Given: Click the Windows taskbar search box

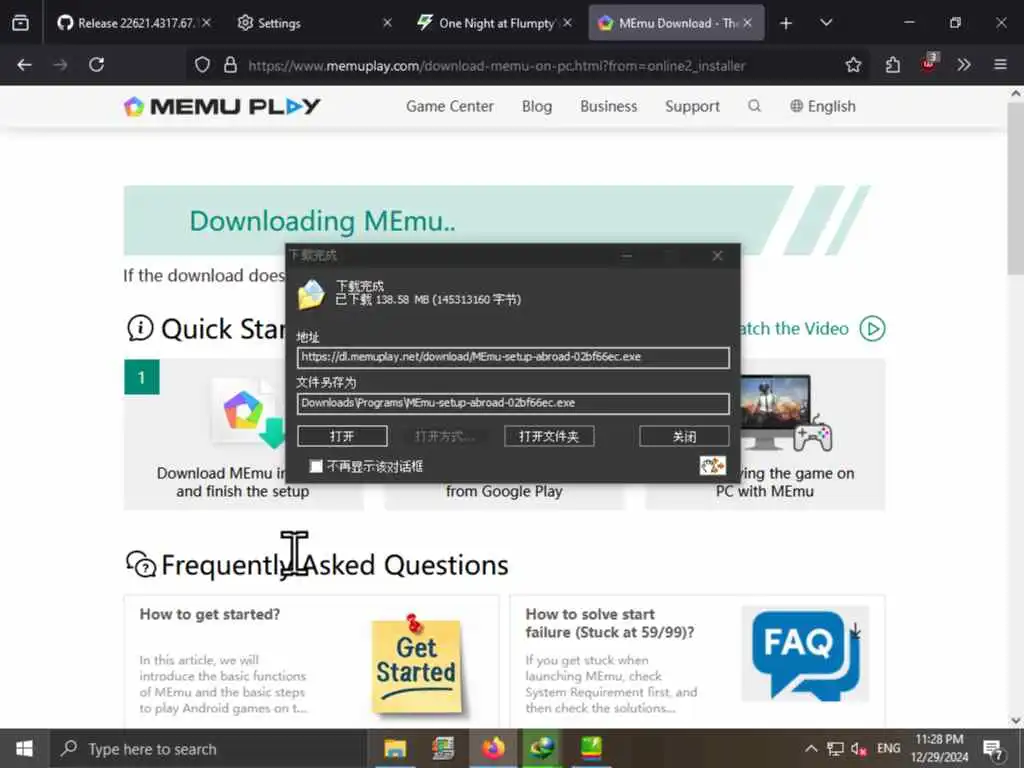Looking at the screenshot, I should (209, 749).
